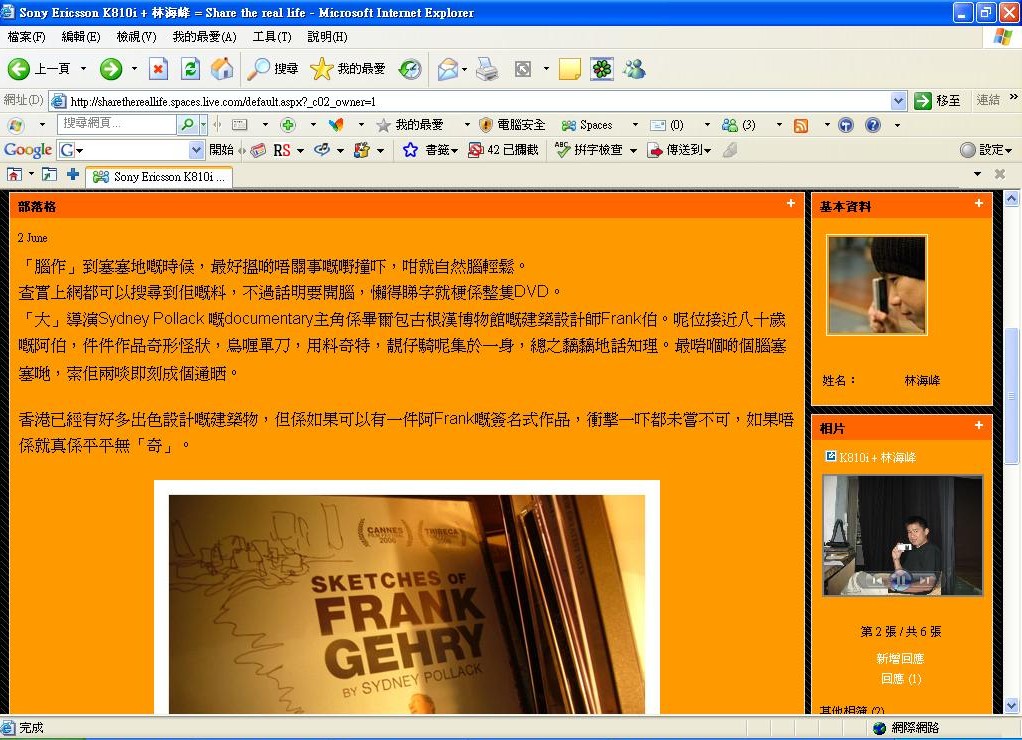
Task: Expand the Spaces dropdown arrow
Action: click(x=635, y=125)
